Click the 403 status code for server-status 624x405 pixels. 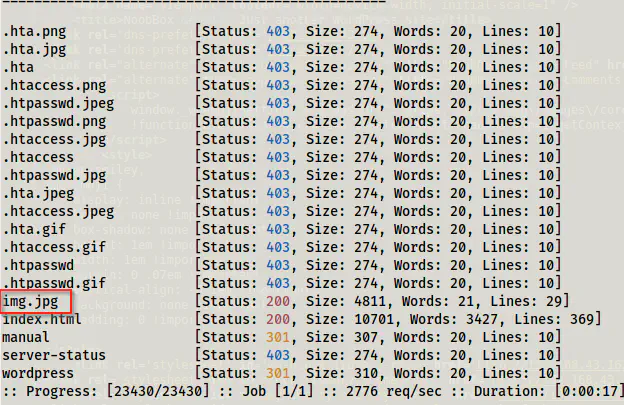[x=278, y=355]
